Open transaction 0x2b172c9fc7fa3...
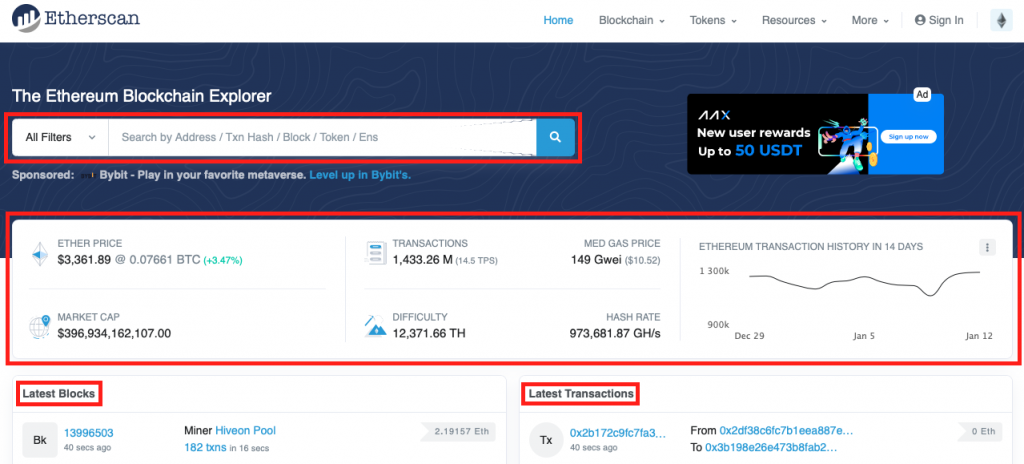Viewport: 1024px width, 464px height. [x=618, y=433]
